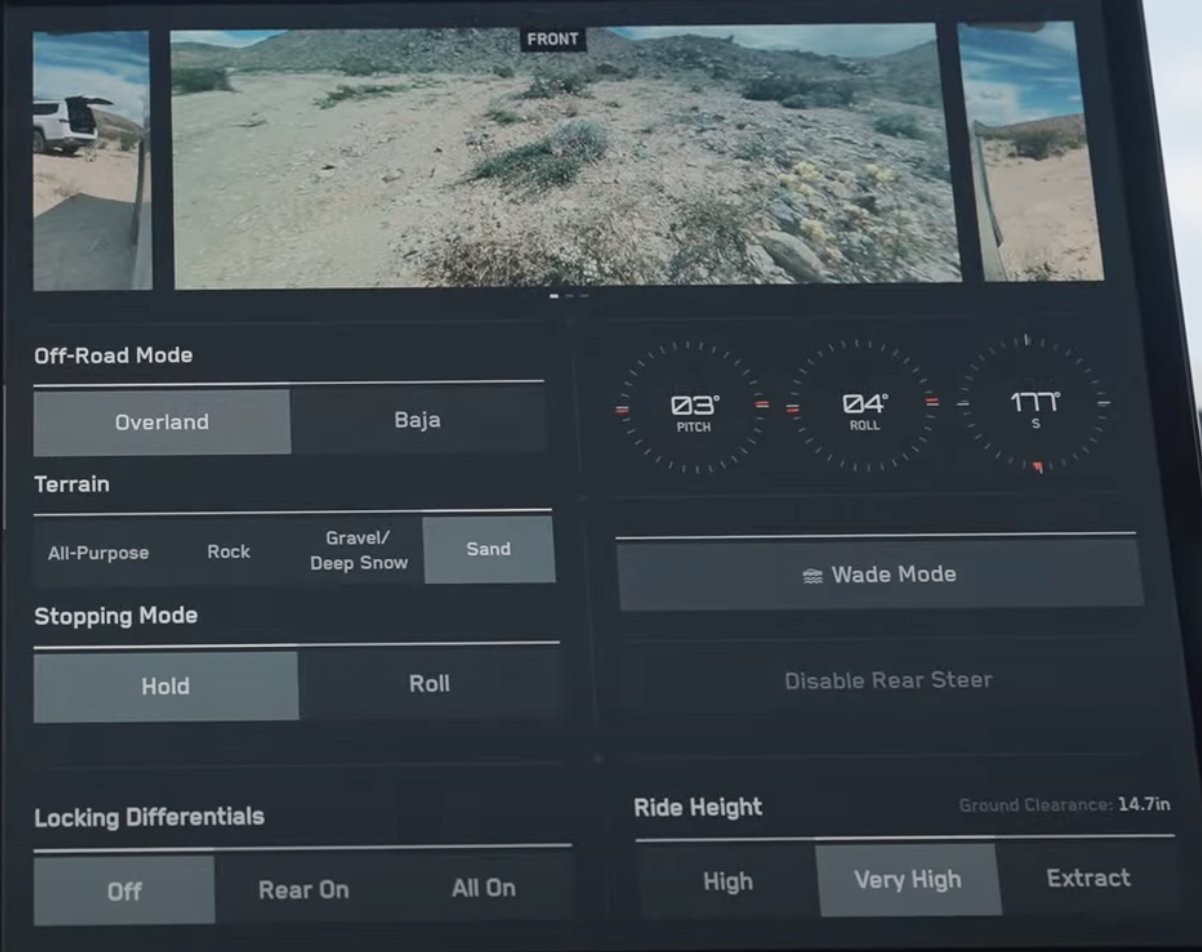Enable All On locking differentials
Screen dimensions: 1202x952
484,887
